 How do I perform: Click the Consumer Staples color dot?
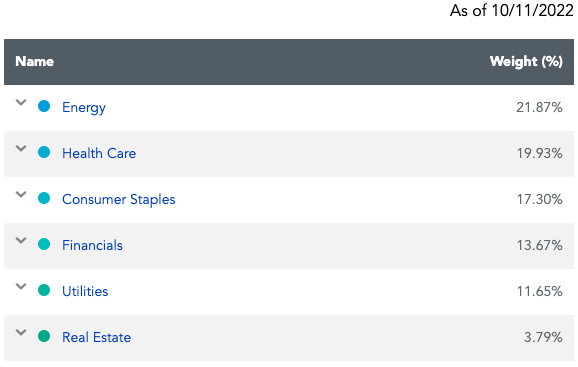point(44,198)
